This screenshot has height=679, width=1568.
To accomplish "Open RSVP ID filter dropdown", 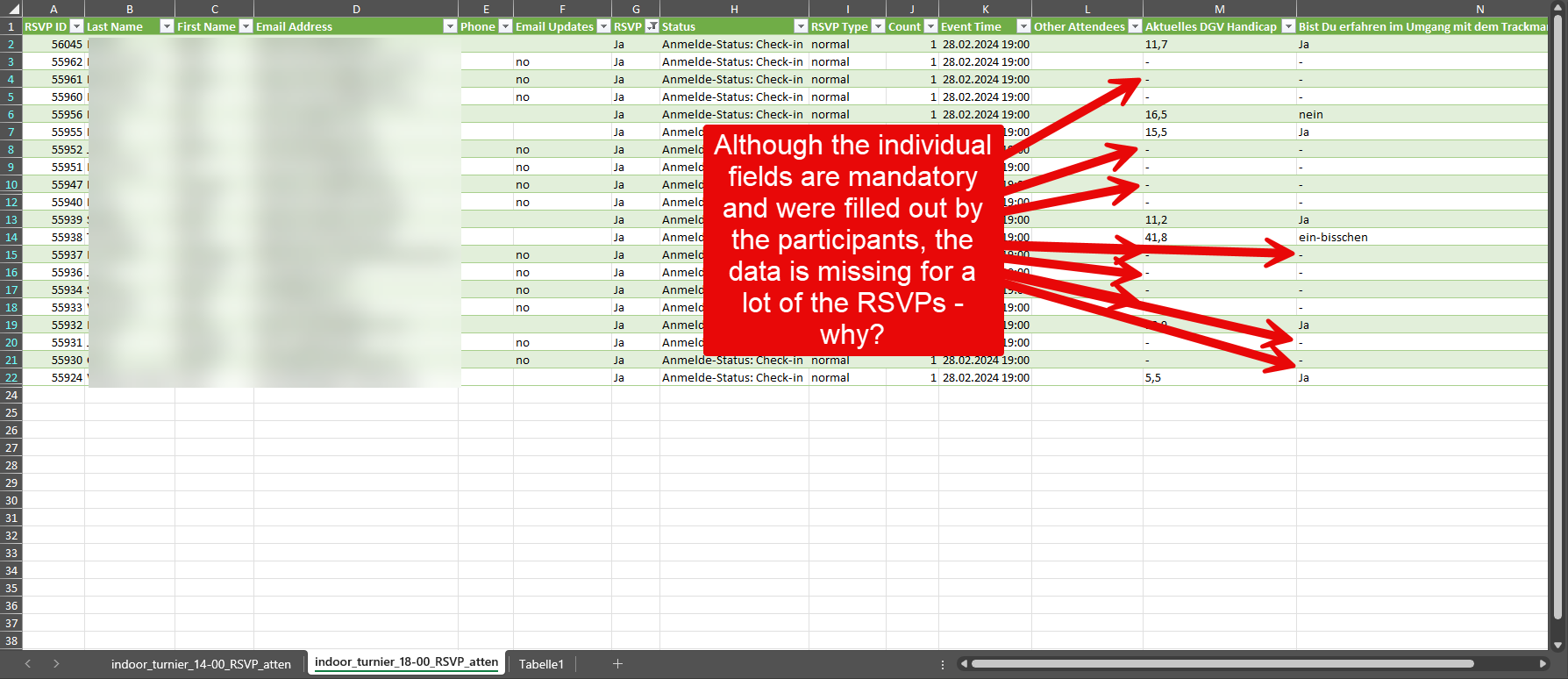I will [76, 26].
